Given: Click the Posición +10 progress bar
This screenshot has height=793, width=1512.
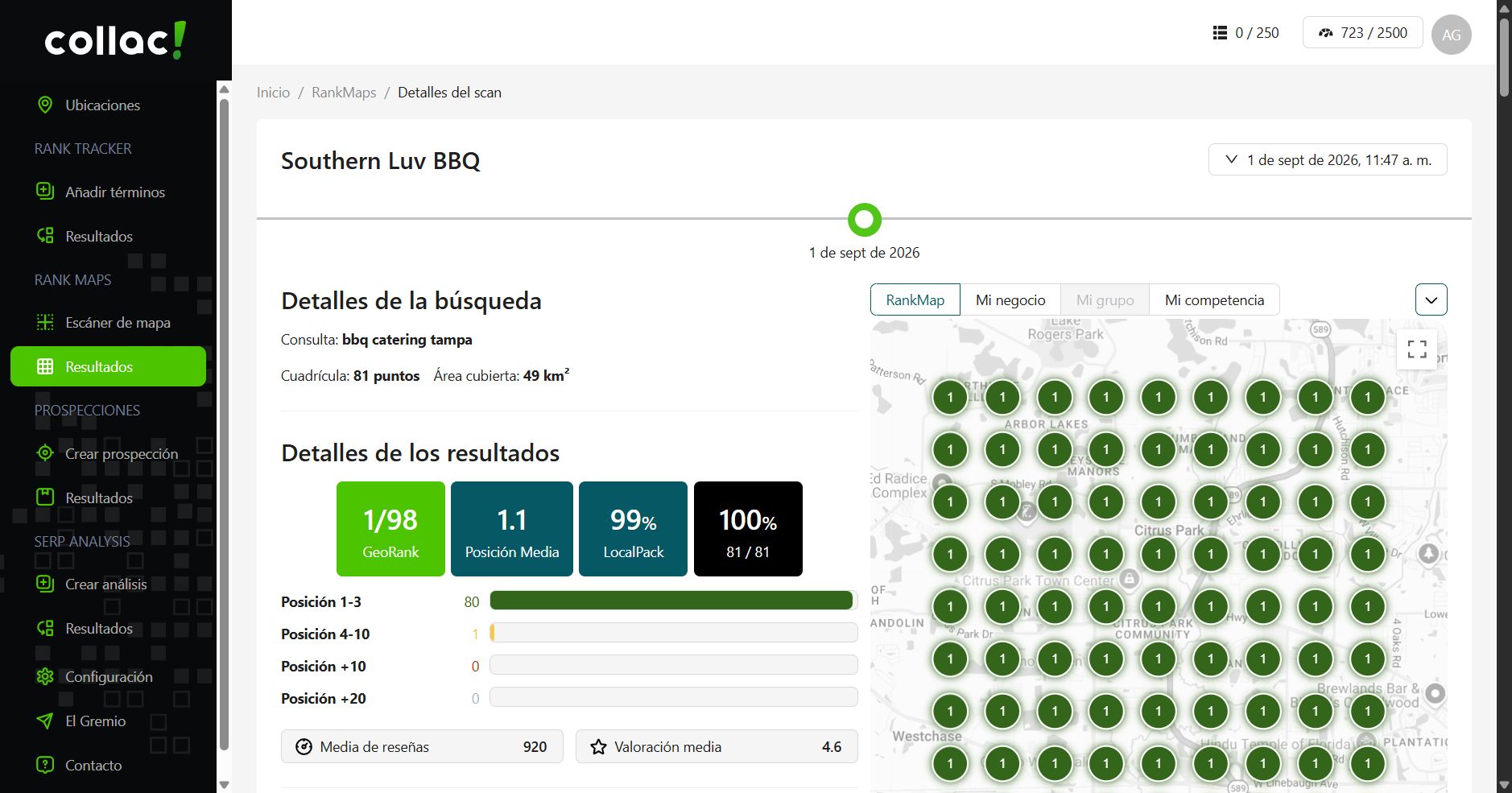Looking at the screenshot, I should pos(673,665).
